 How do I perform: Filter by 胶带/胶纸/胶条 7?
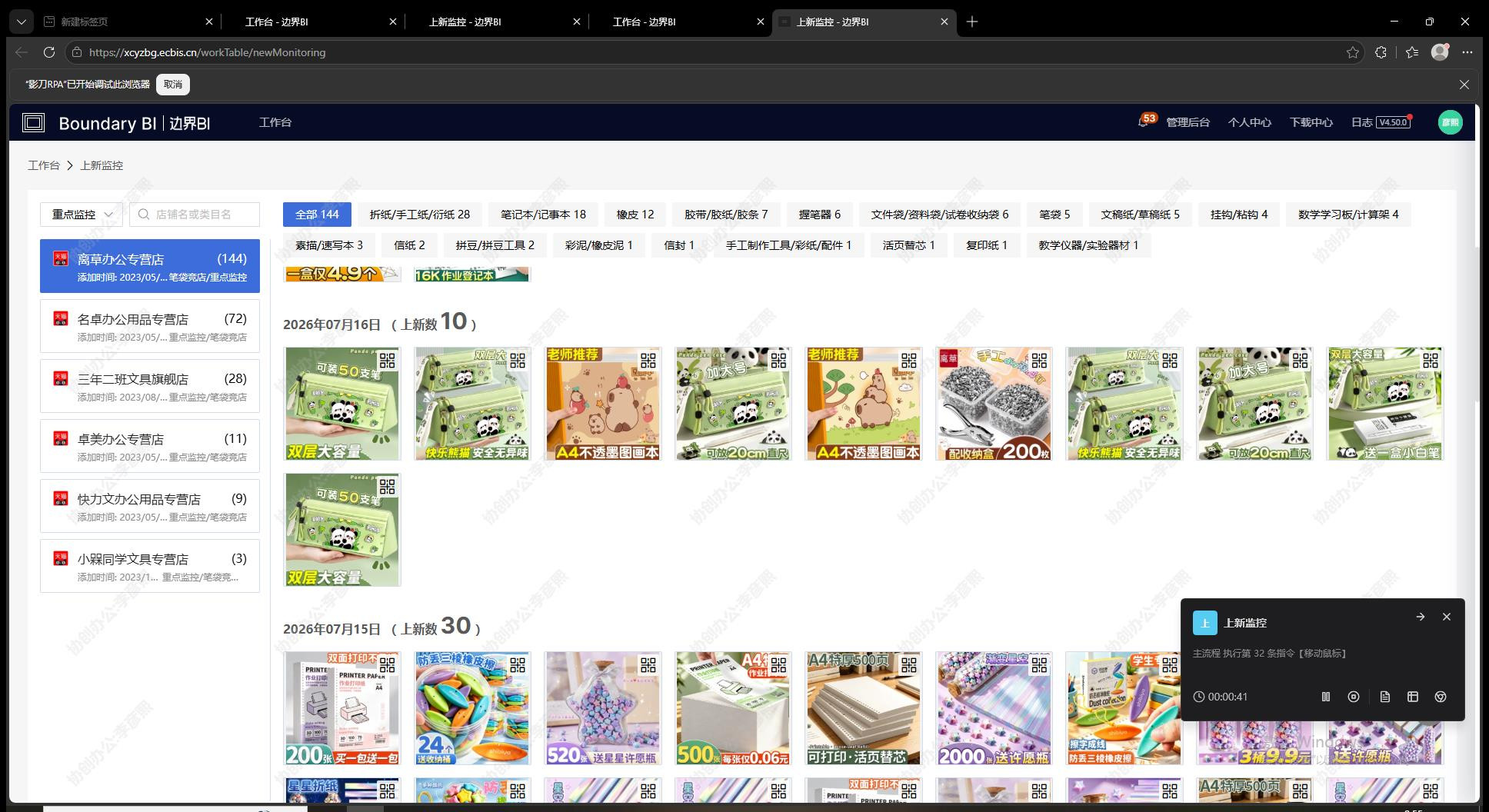pyautogui.click(x=727, y=215)
